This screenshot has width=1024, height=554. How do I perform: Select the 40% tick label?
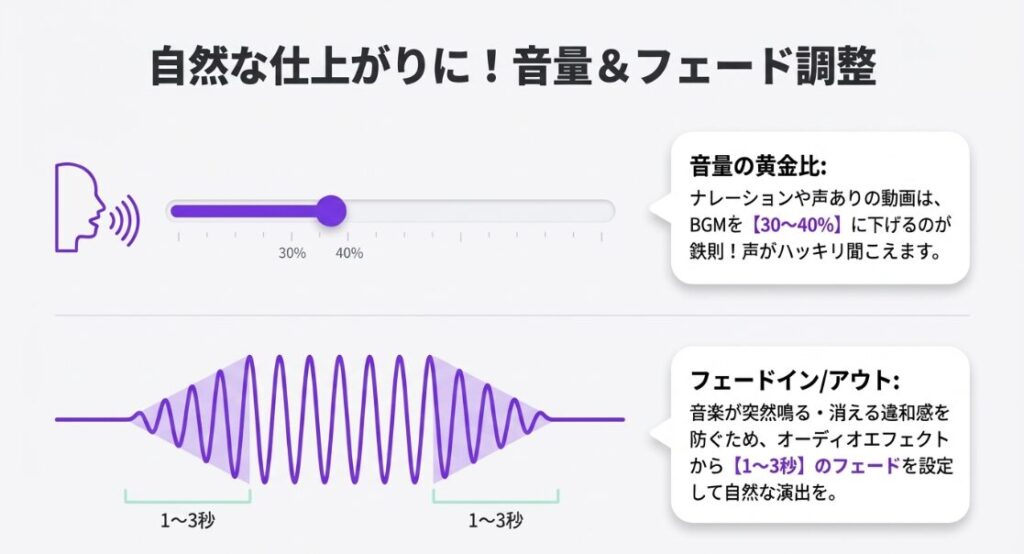(349, 253)
